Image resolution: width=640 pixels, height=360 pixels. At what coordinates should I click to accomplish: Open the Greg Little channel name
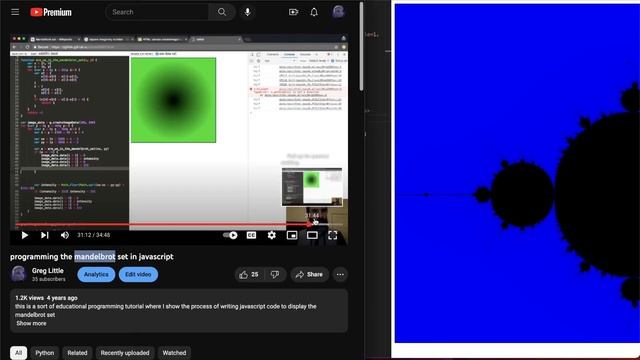click(48, 271)
